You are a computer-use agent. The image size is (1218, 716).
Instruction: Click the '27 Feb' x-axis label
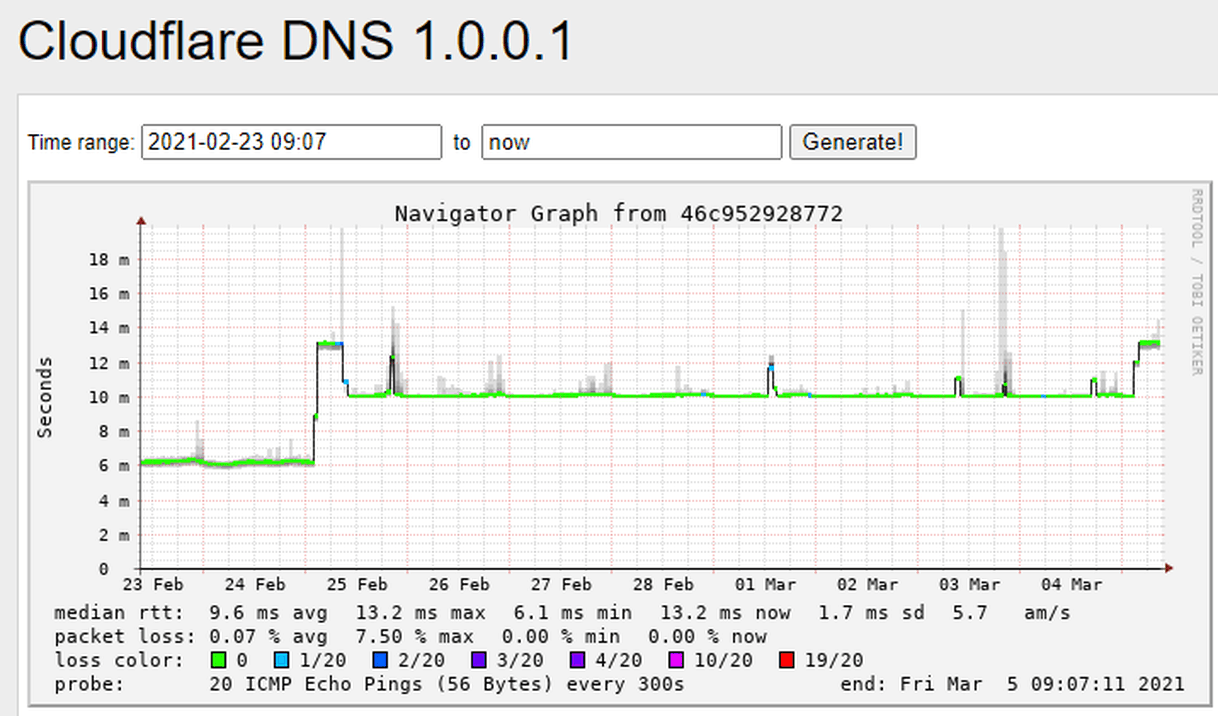(x=563, y=585)
